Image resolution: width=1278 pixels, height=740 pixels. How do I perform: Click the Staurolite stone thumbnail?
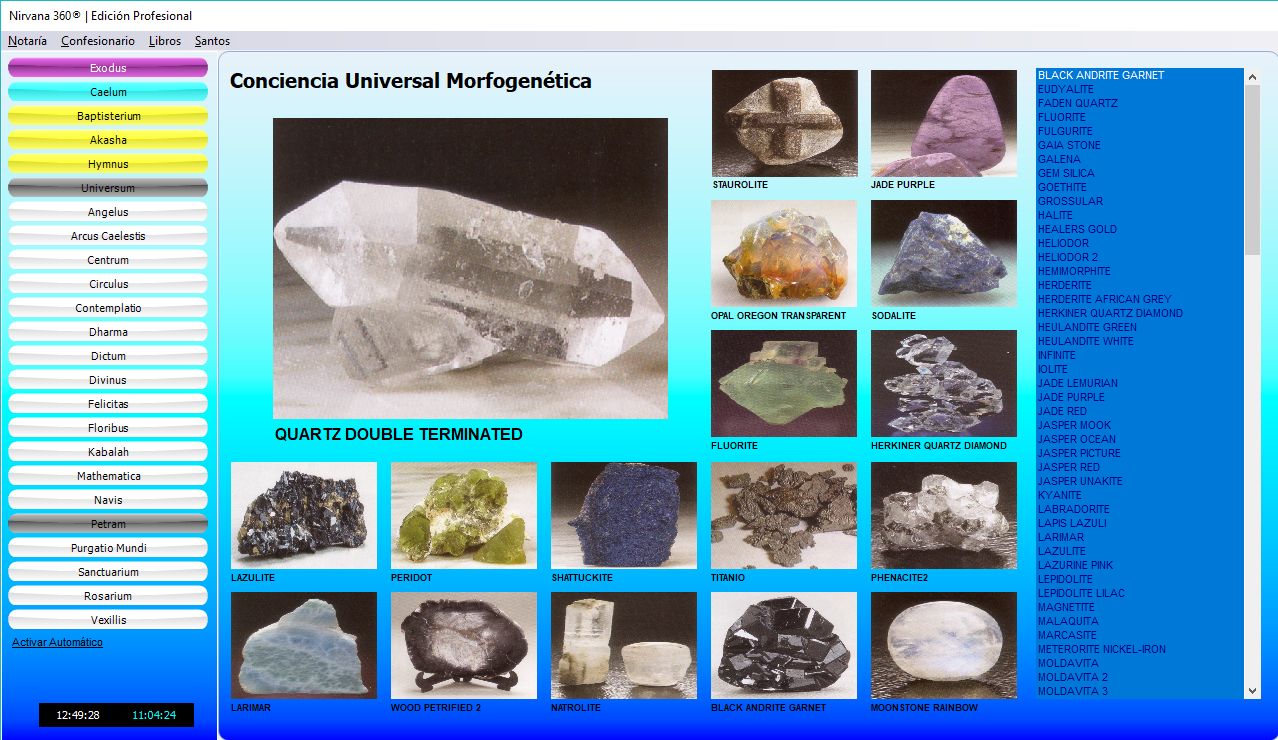click(x=784, y=123)
